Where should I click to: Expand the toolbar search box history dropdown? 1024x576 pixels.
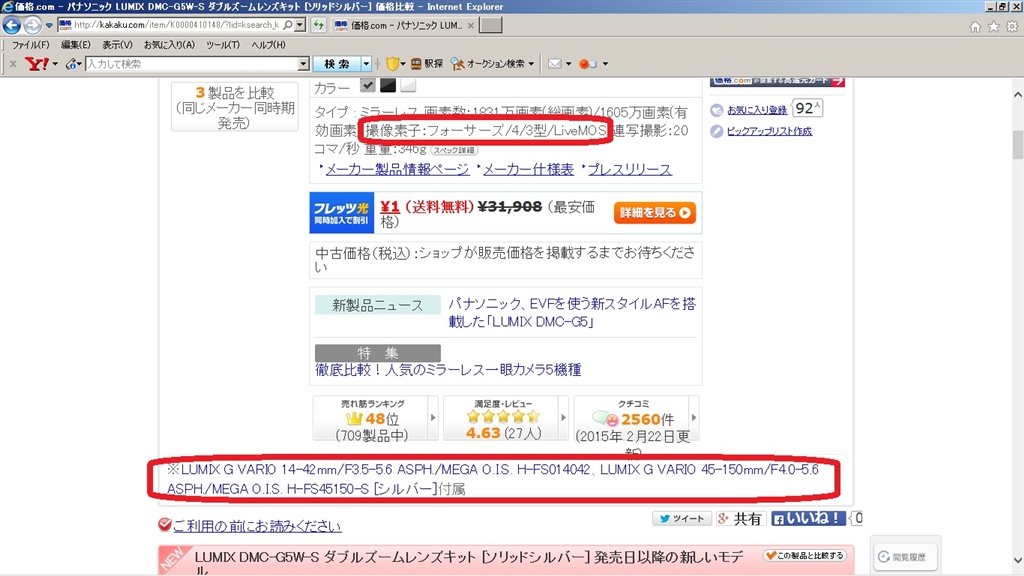(304, 63)
